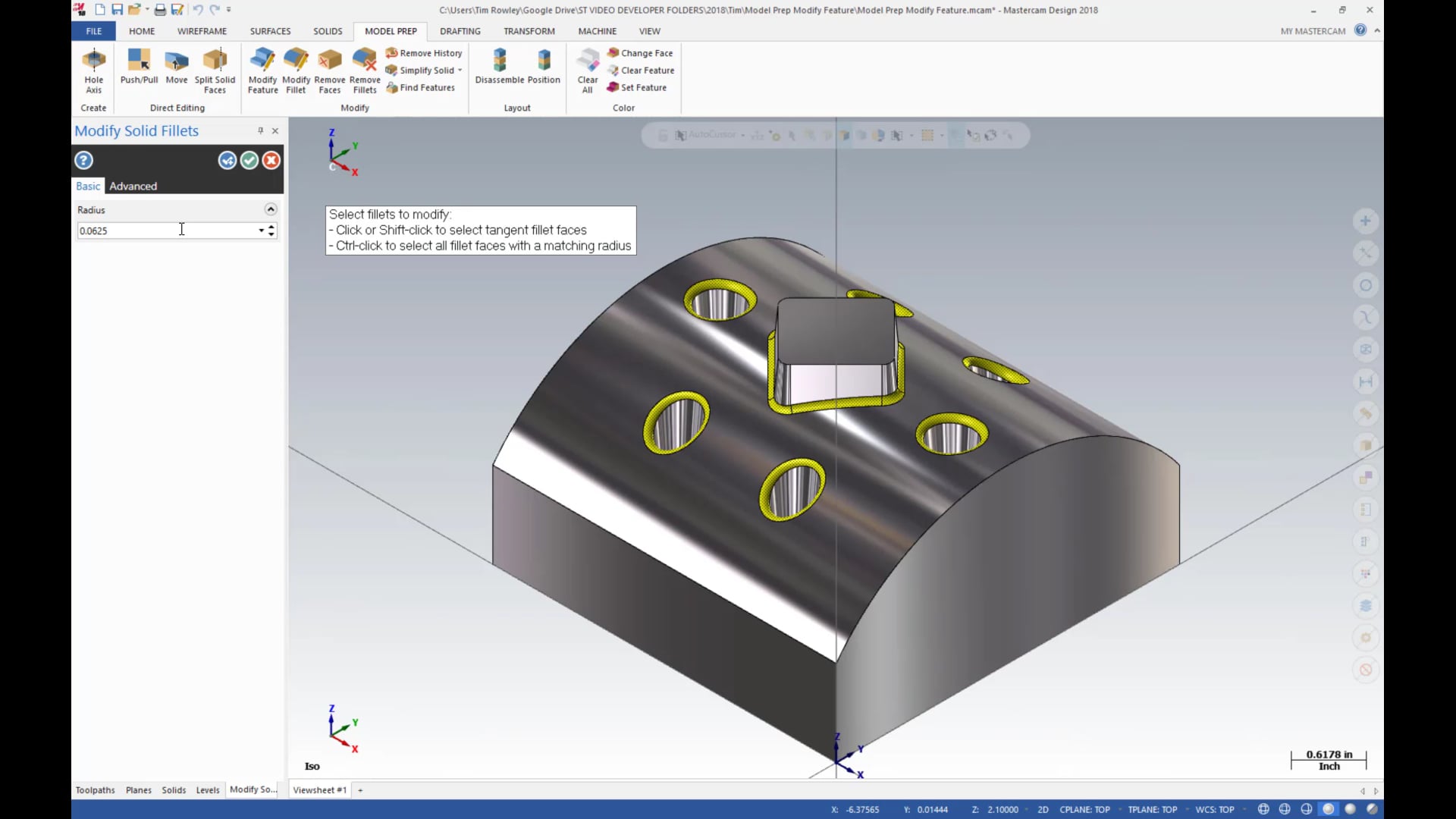The image size is (1456, 819).
Task: Click the Simplify Solid tool
Action: [420, 70]
